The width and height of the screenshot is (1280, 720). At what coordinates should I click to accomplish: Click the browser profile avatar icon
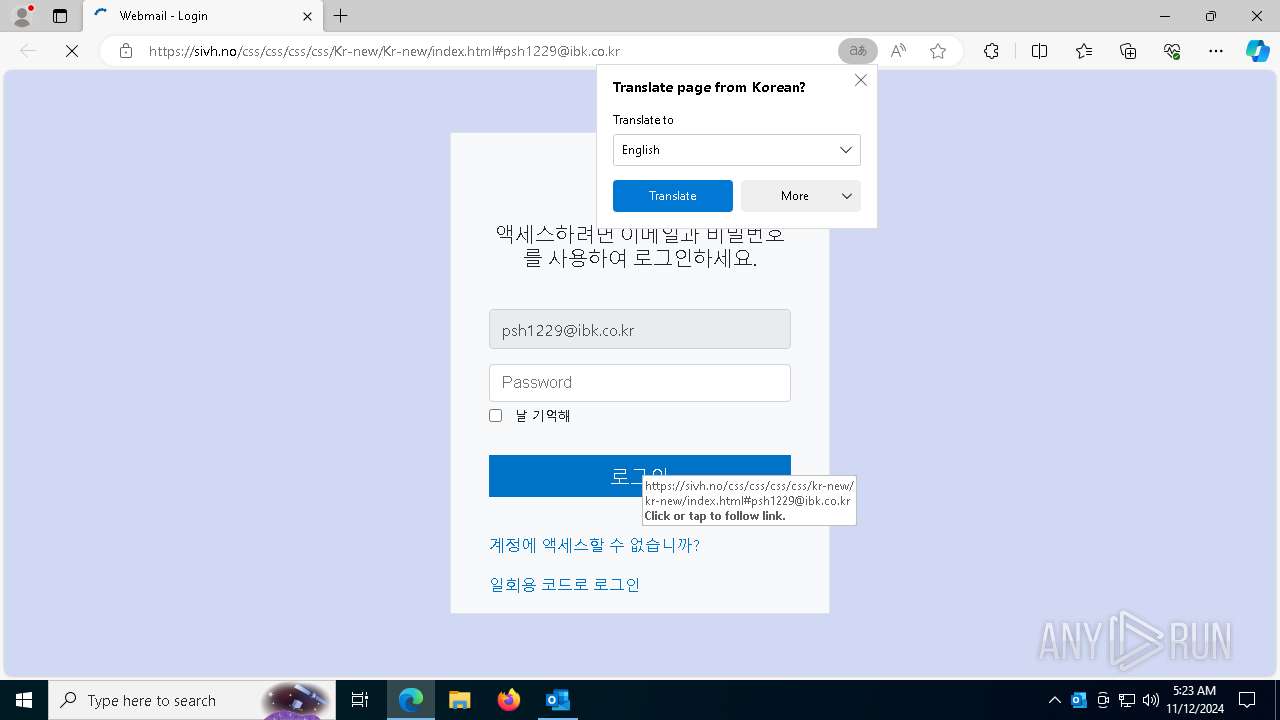[x=22, y=16]
